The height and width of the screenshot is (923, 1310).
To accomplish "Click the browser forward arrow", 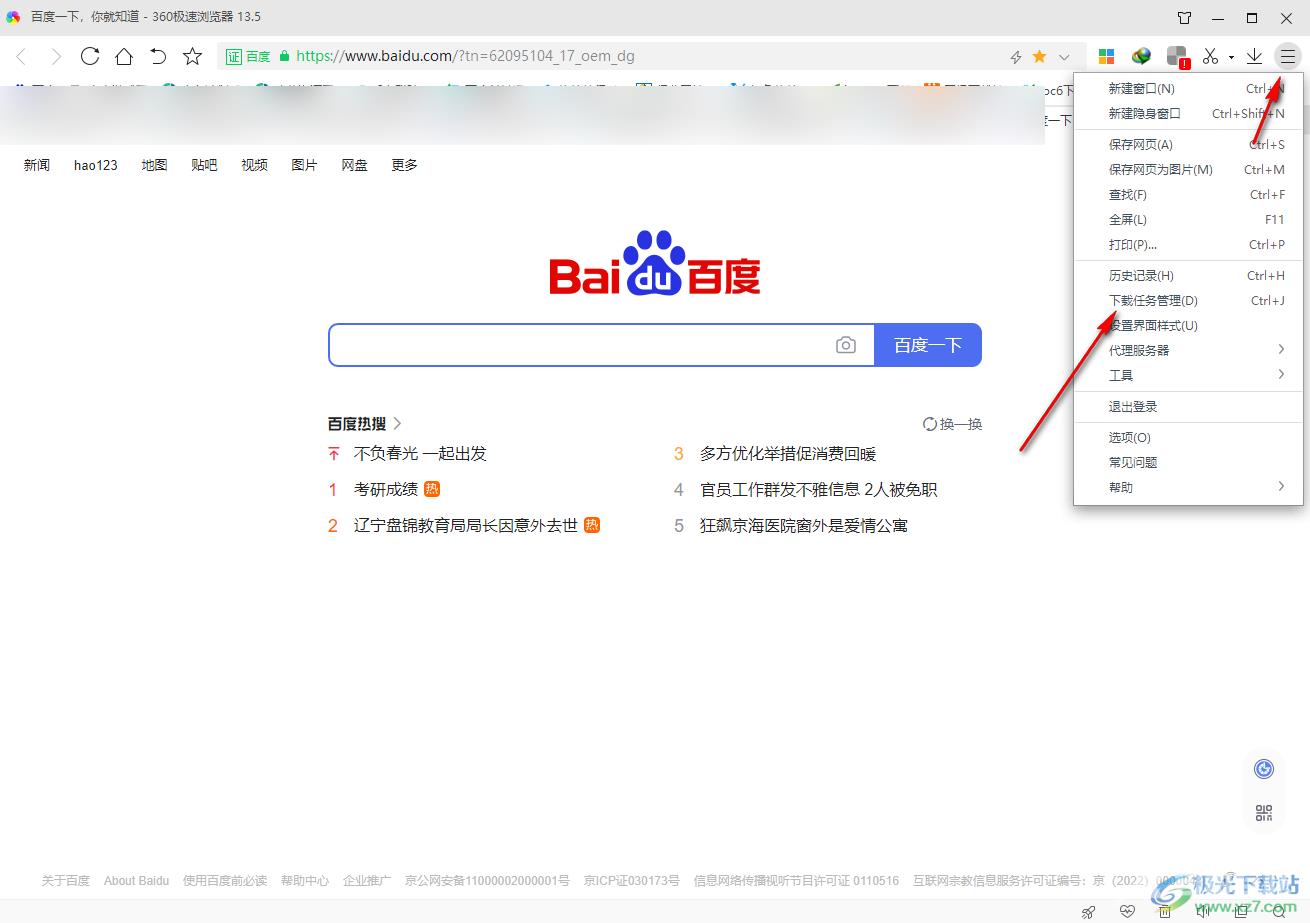I will click(x=56, y=57).
